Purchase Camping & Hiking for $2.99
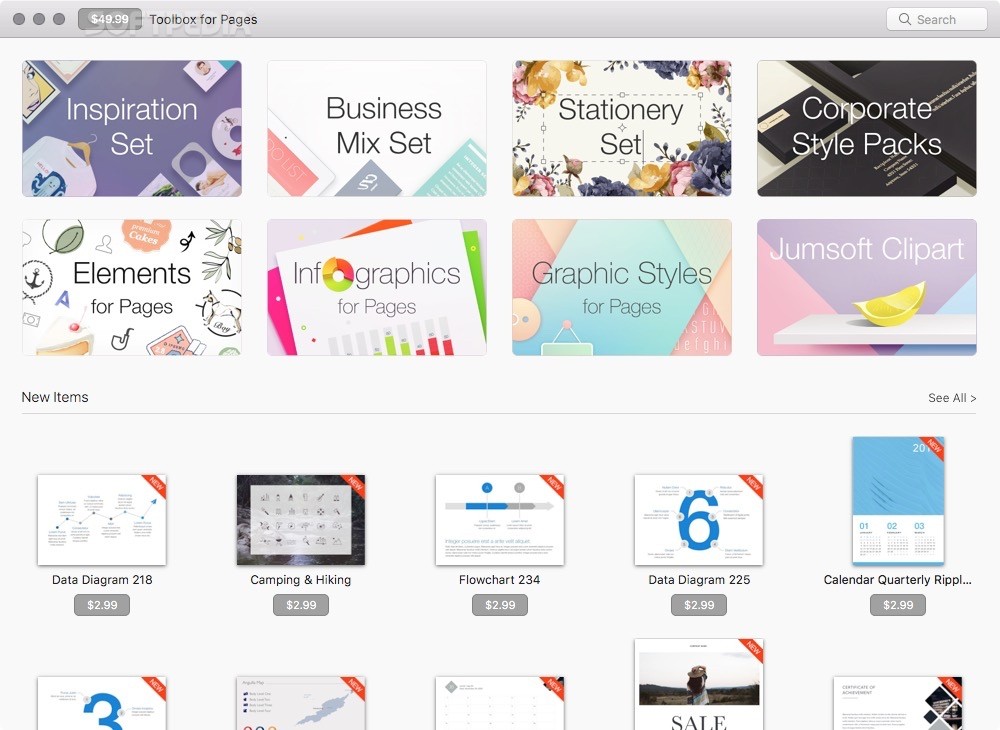Viewport: 1000px width, 730px height. pyautogui.click(x=300, y=604)
